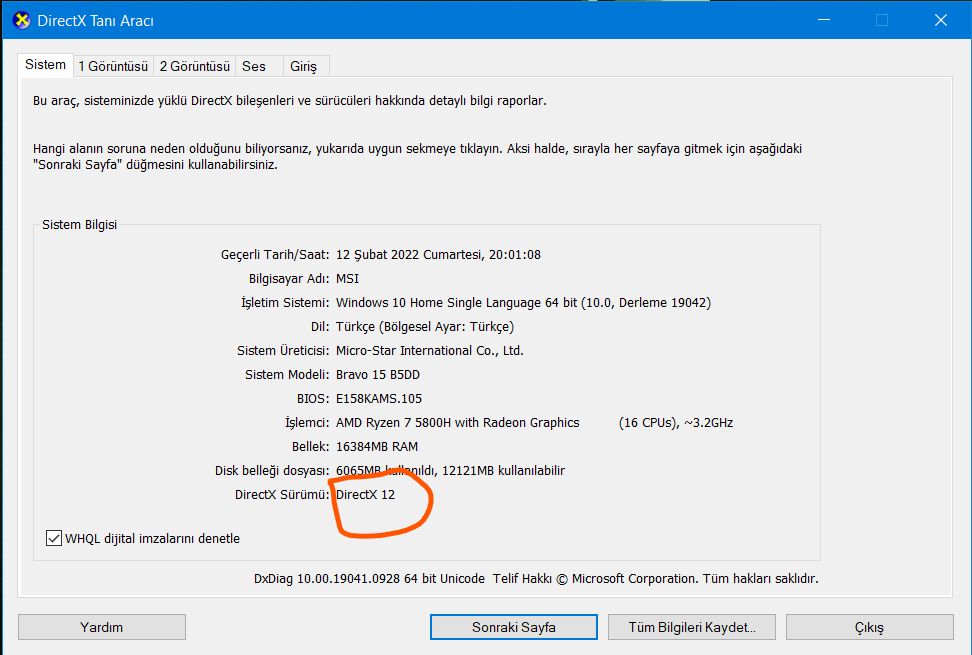Go to next page with Sonraki Sayfa
Image resolution: width=972 pixels, height=655 pixels.
513,627
